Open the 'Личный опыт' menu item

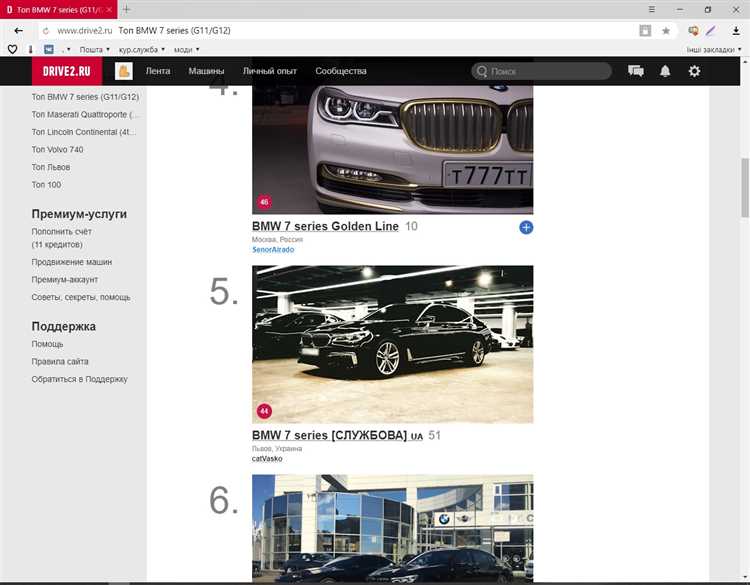[270, 71]
